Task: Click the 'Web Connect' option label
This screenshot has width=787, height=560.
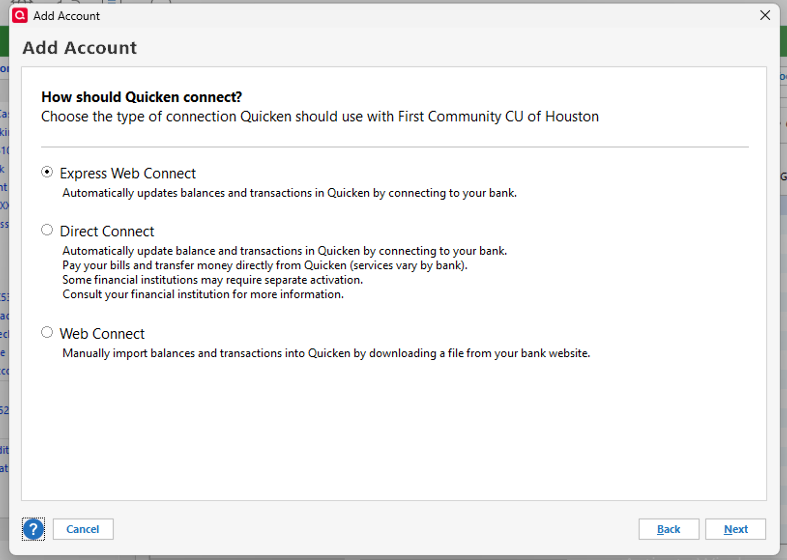Action: [x=102, y=334]
